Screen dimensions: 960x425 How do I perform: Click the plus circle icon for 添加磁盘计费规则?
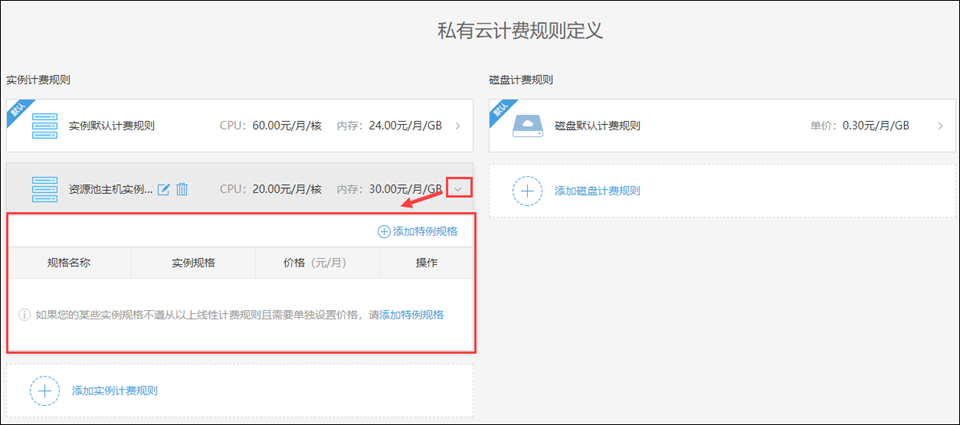[x=527, y=190]
